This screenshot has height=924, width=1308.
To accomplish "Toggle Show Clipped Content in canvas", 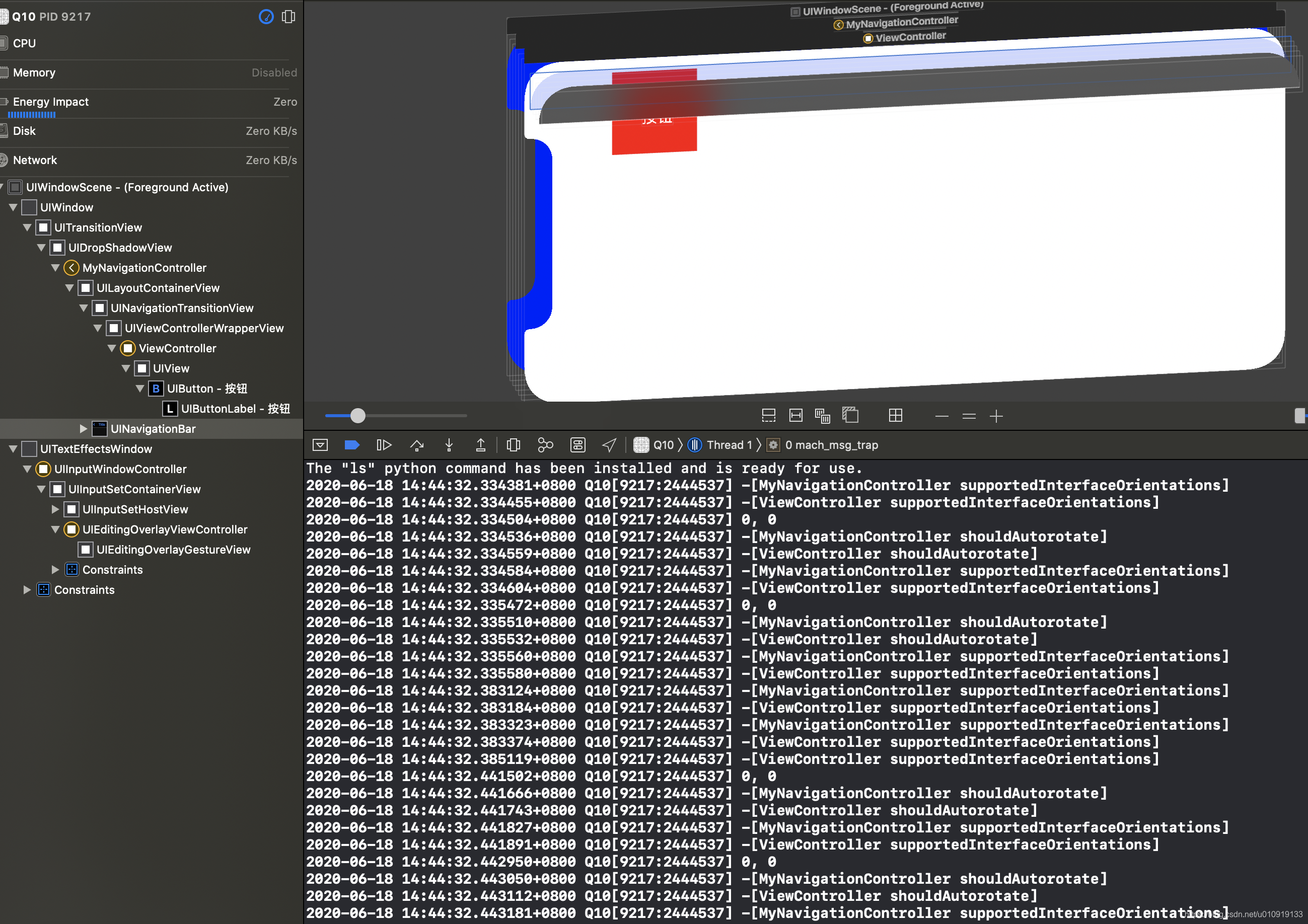I will pos(768,416).
